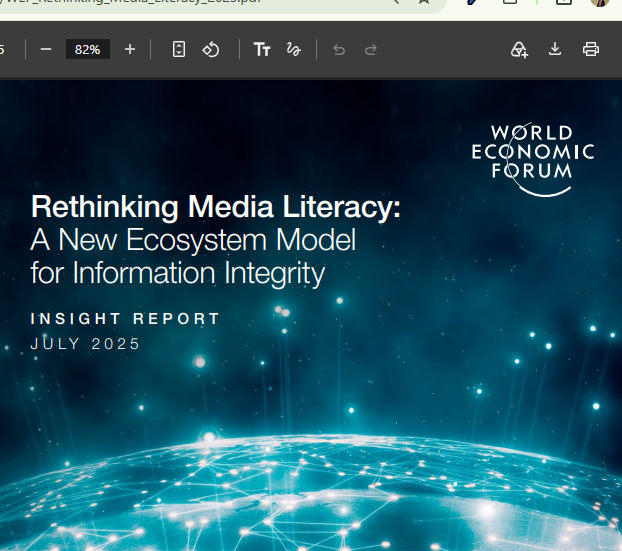This screenshot has width=622, height=551.
Task: Toggle fit to page view
Action: 179,50
